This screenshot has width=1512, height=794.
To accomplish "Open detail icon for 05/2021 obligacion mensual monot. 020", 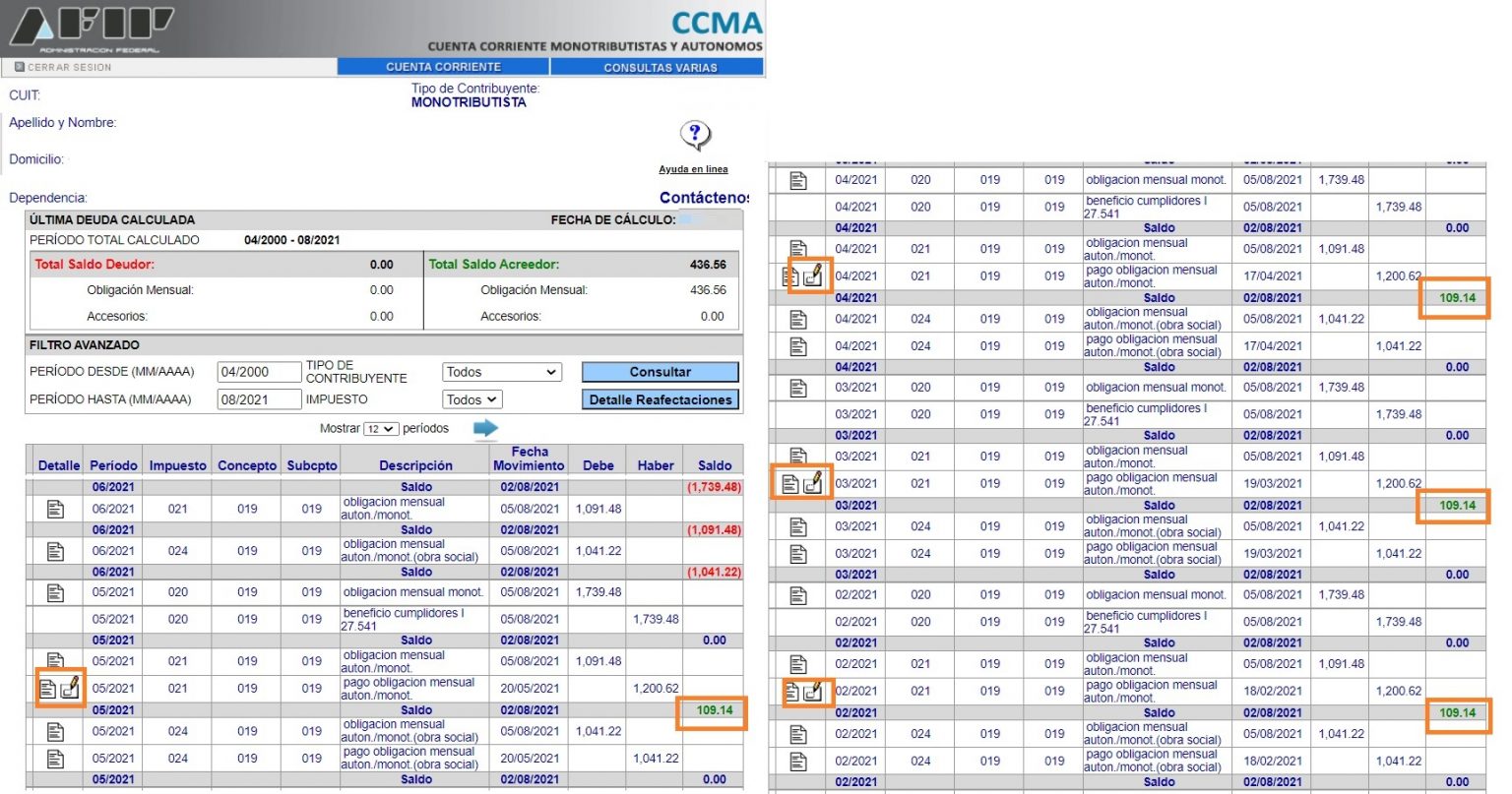I will pos(55,592).
